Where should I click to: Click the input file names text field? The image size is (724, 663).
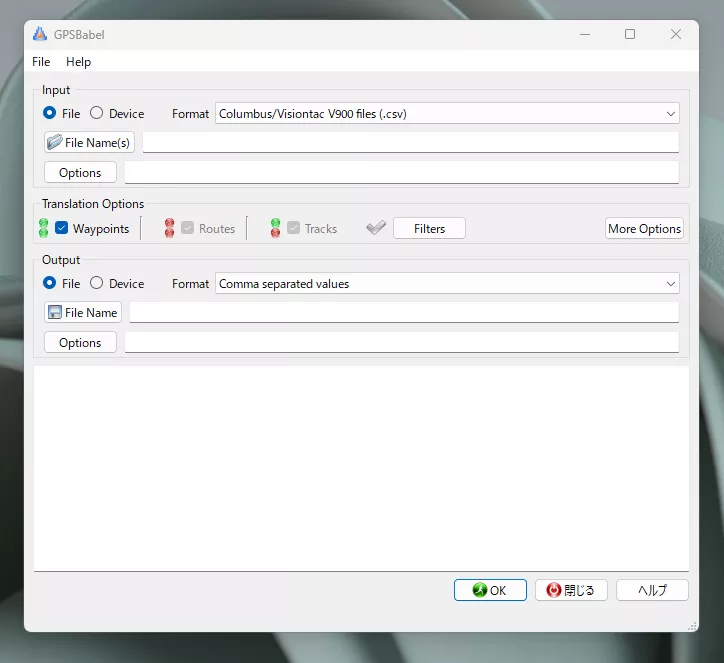(410, 142)
